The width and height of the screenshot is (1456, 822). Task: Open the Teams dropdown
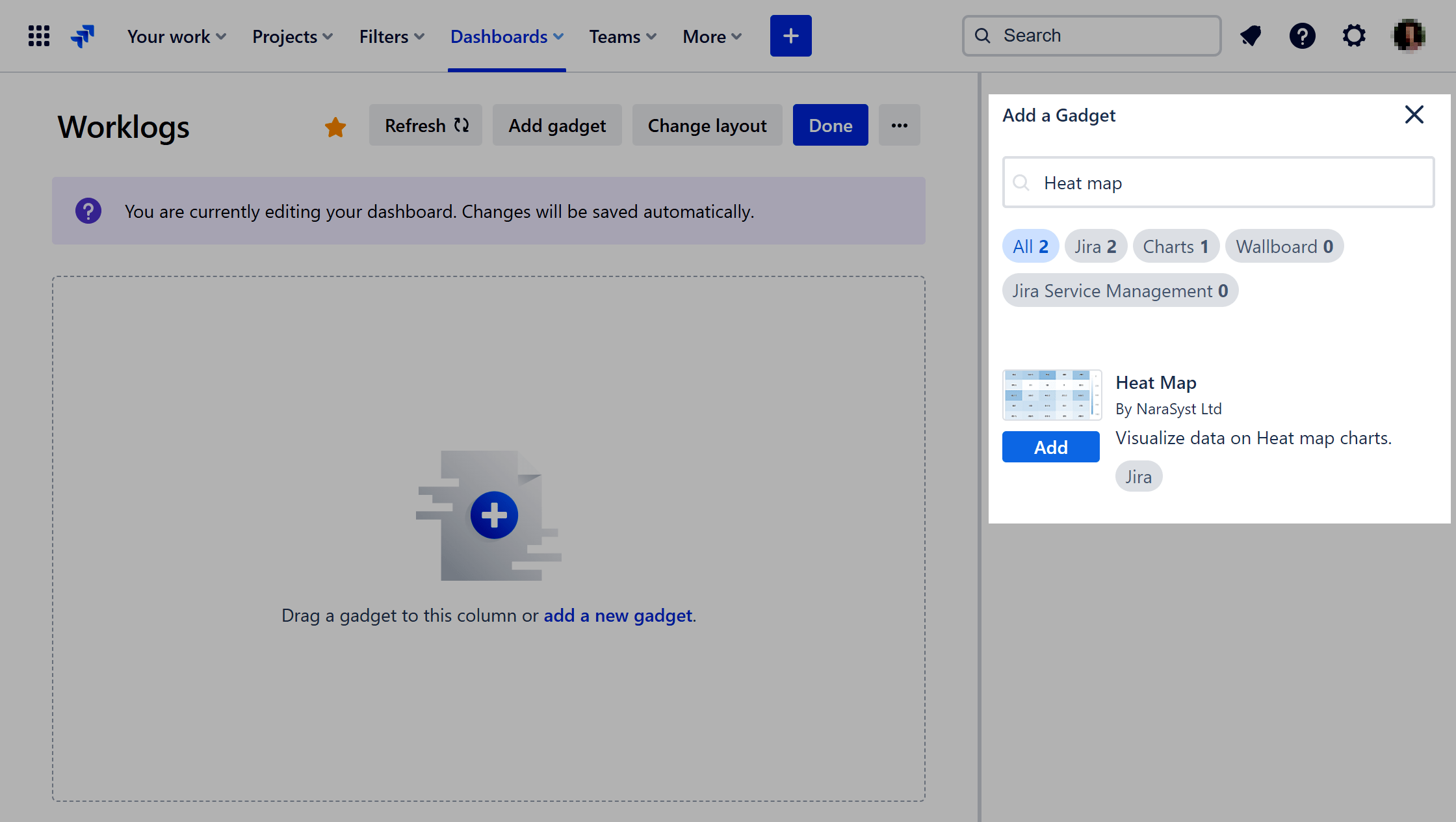coord(622,36)
